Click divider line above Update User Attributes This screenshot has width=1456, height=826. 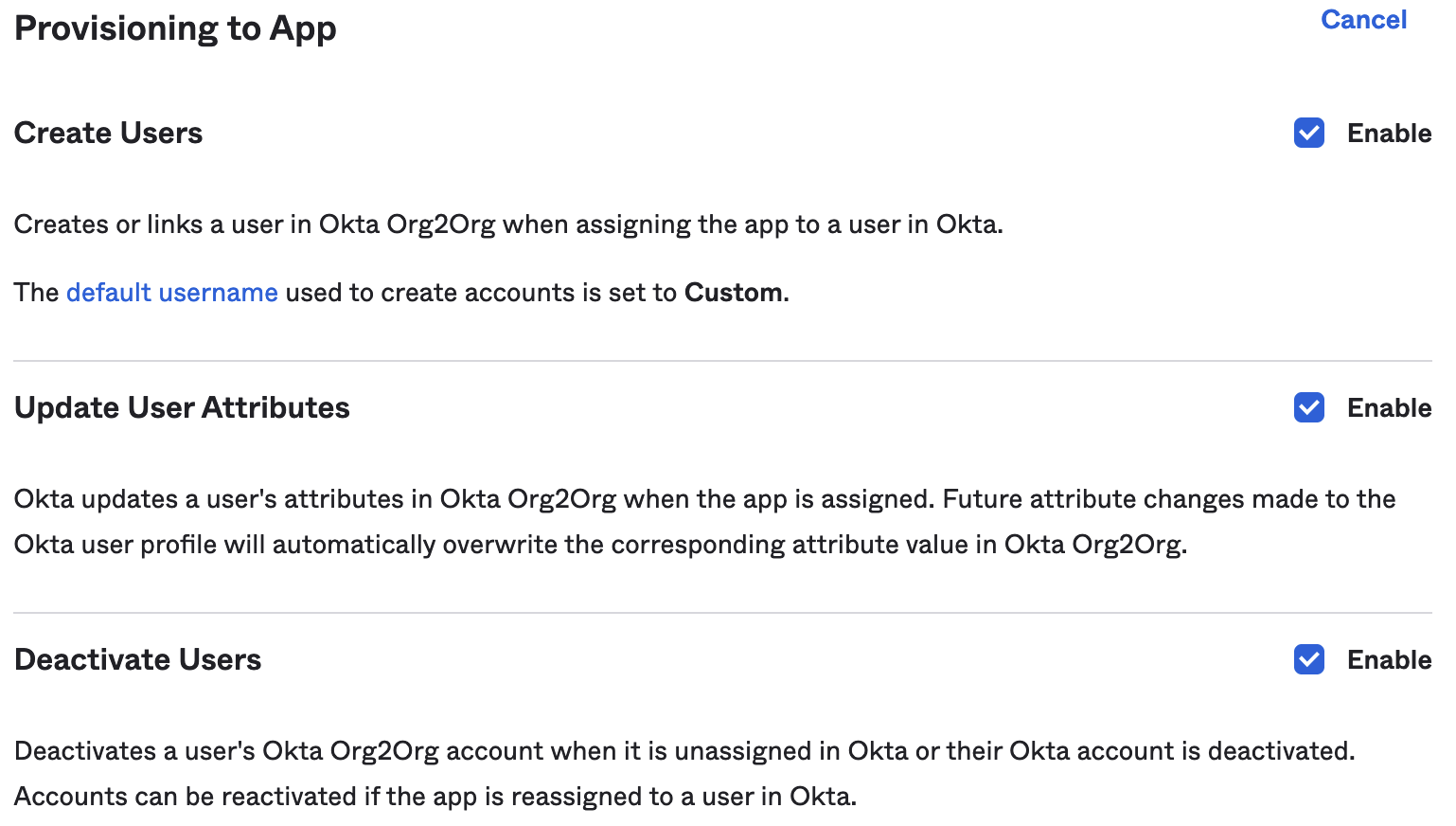[721, 361]
